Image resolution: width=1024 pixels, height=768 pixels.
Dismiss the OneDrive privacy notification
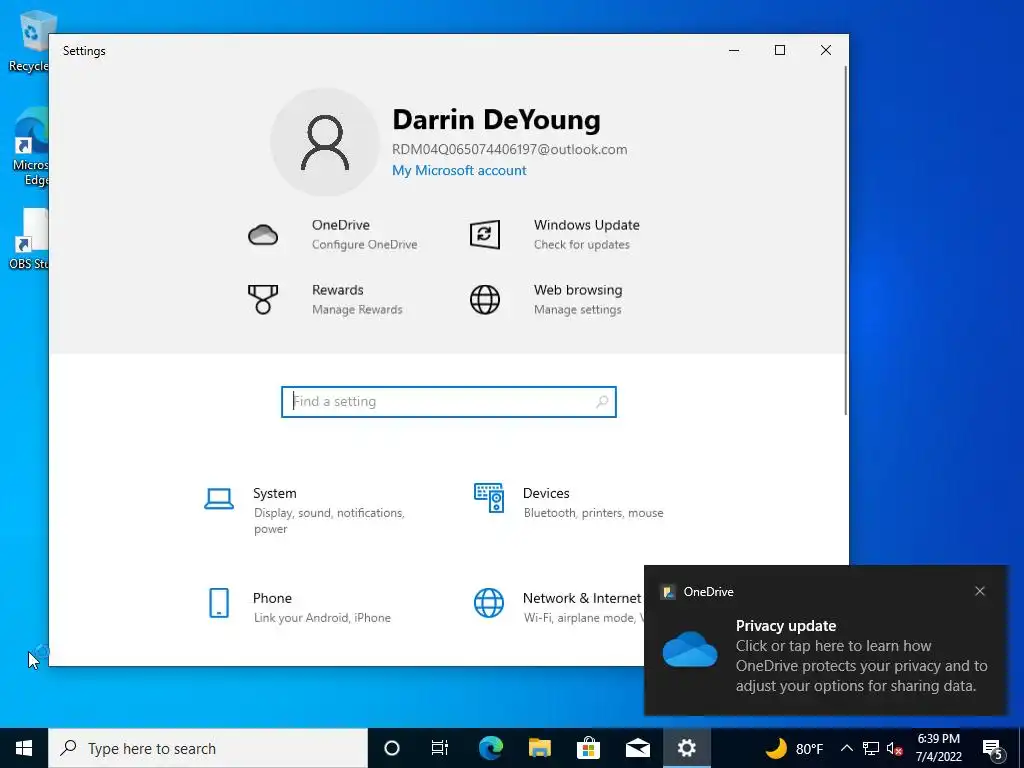pos(980,591)
